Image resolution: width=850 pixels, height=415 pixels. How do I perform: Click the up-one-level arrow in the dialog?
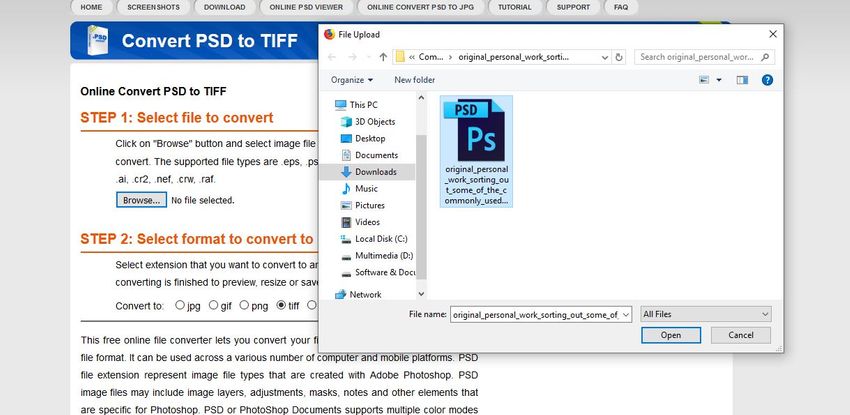pos(383,57)
